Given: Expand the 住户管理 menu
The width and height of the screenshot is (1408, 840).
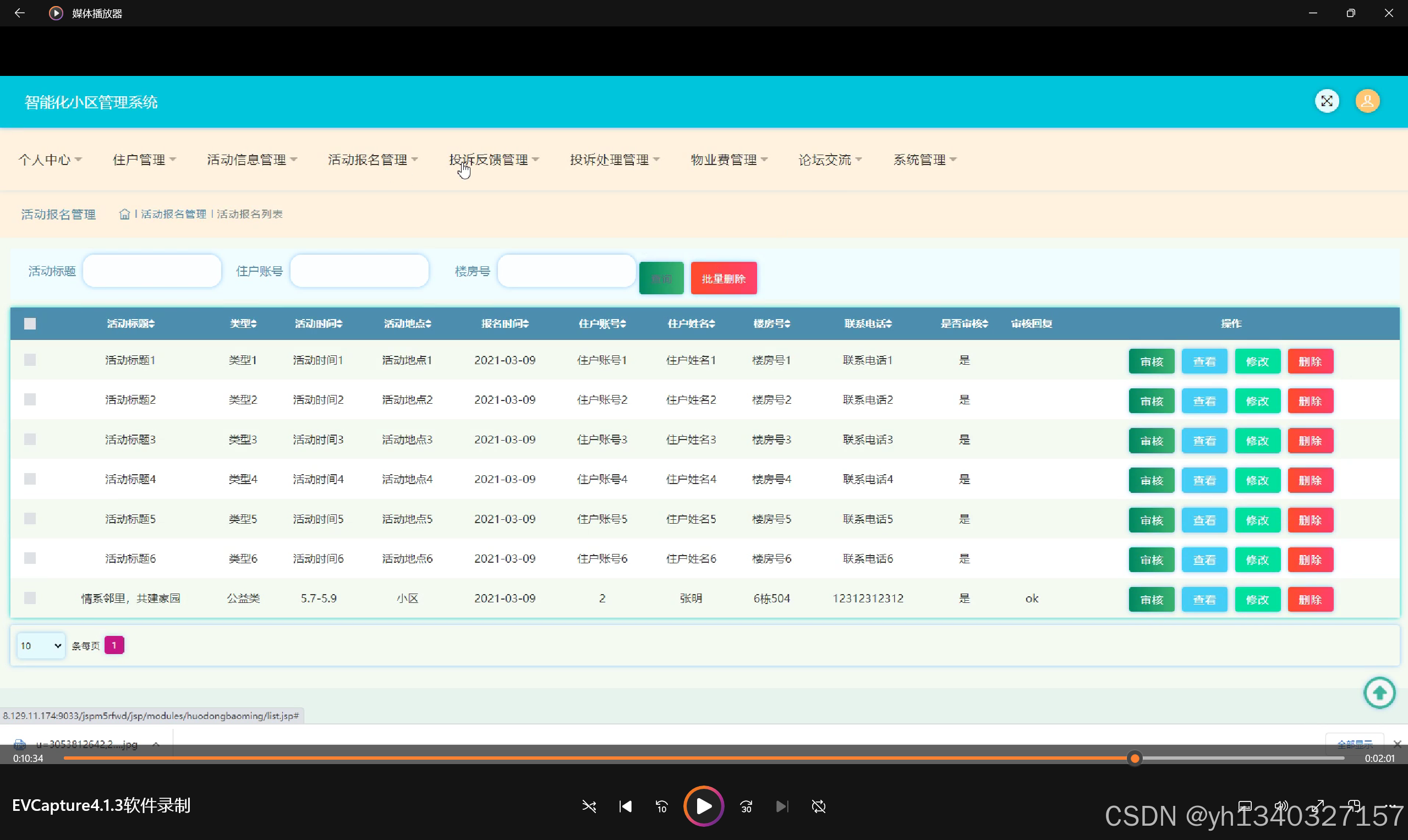Looking at the screenshot, I should click(144, 160).
